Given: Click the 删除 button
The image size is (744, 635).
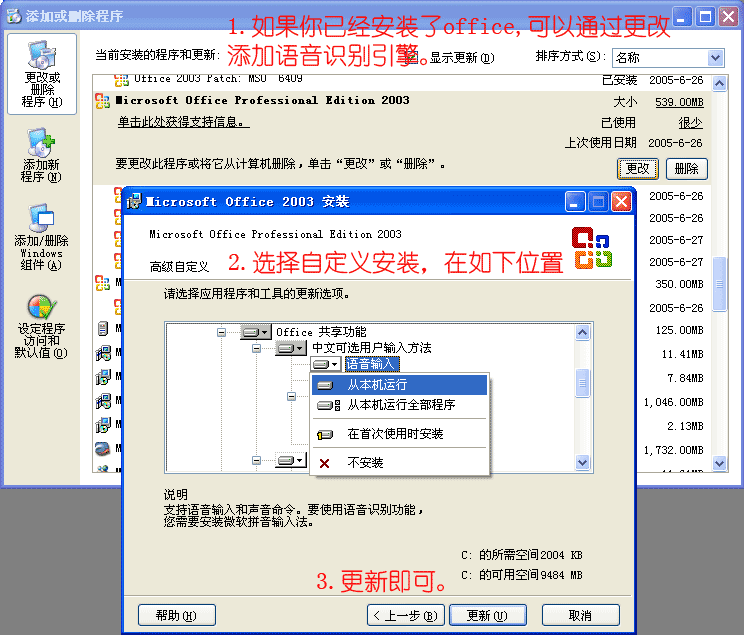Looking at the screenshot, I should pyautogui.click(x=687, y=169).
